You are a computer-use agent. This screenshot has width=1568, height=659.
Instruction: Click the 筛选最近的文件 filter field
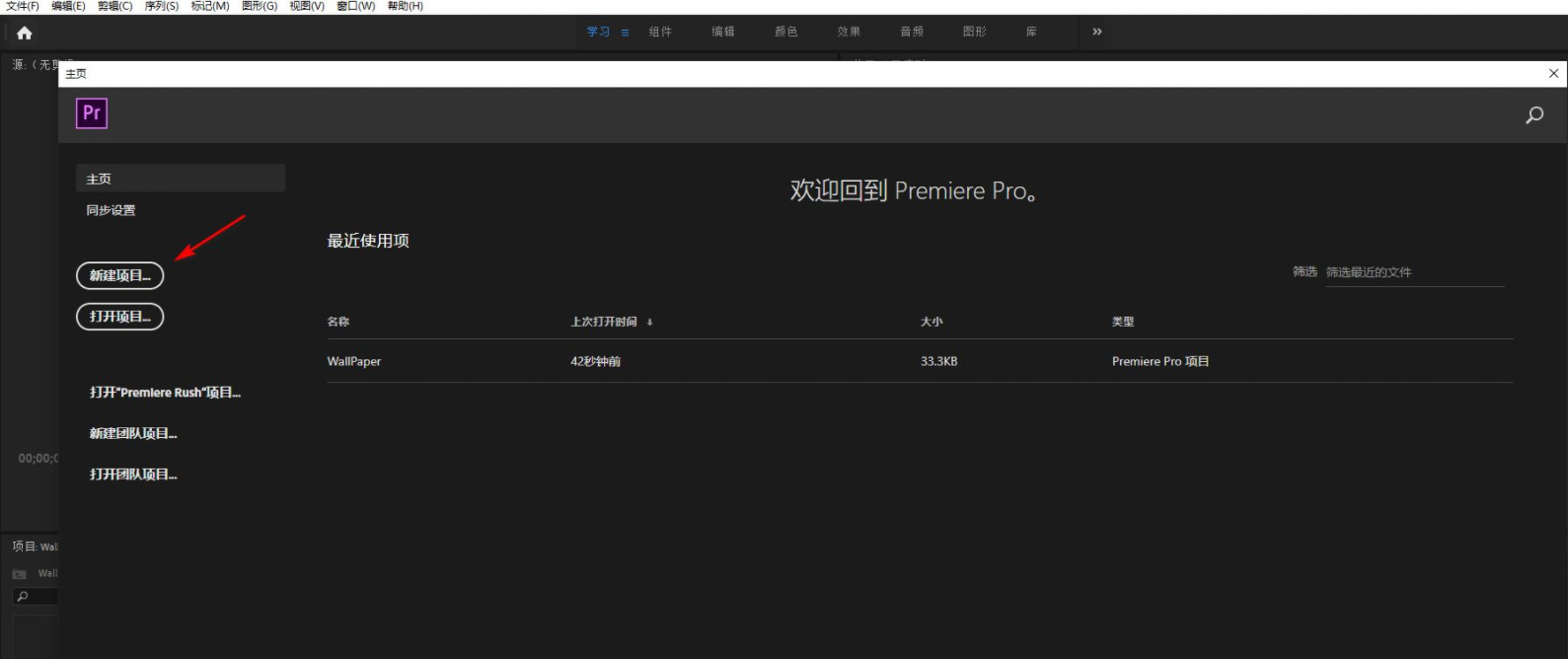point(1415,272)
